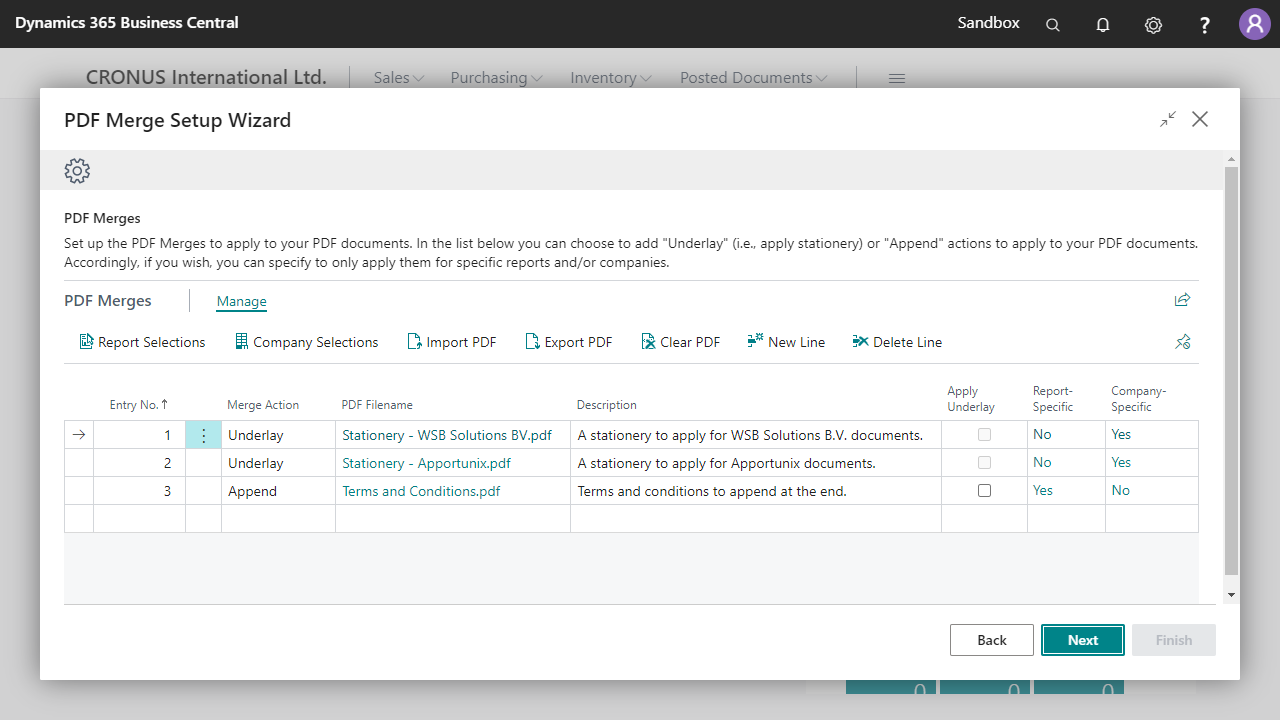Open wizard settings gear icon
Viewport: 1280px width, 720px height.
click(77, 171)
